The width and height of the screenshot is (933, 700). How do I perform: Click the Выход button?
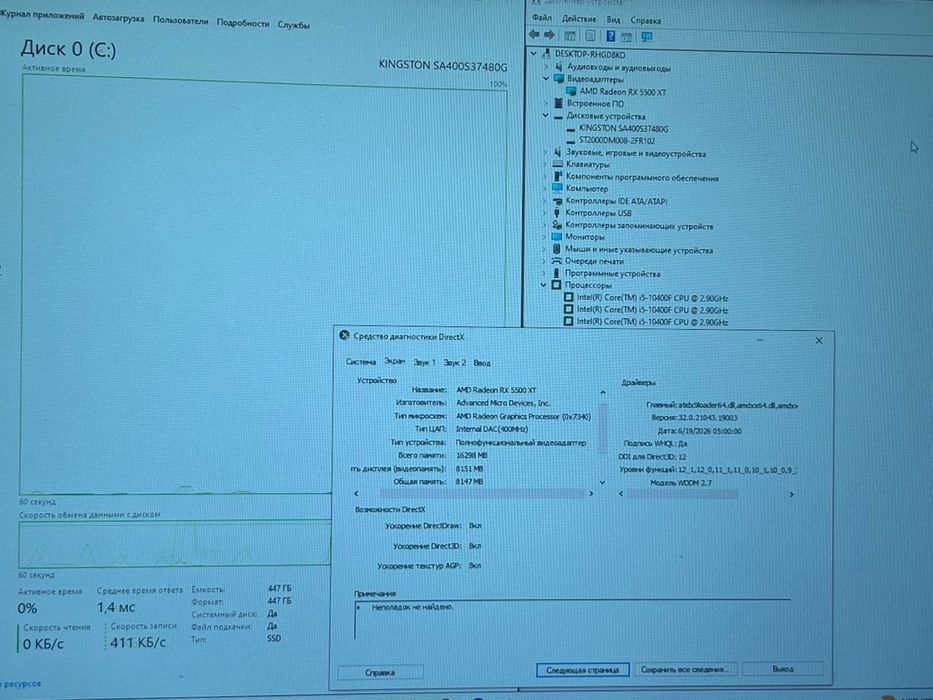(782, 668)
